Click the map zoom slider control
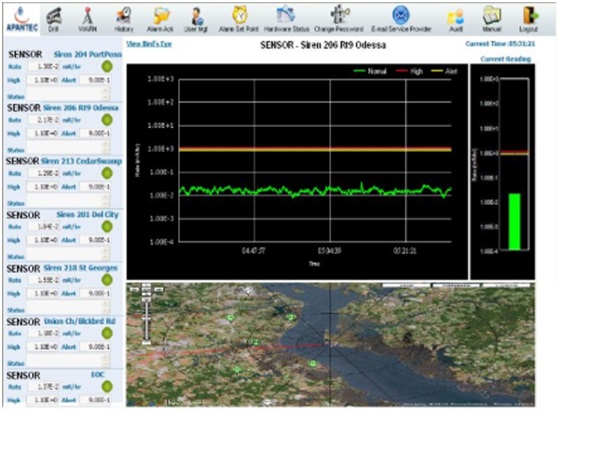Image resolution: width=600 pixels, height=450 pixels. (x=147, y=318)
